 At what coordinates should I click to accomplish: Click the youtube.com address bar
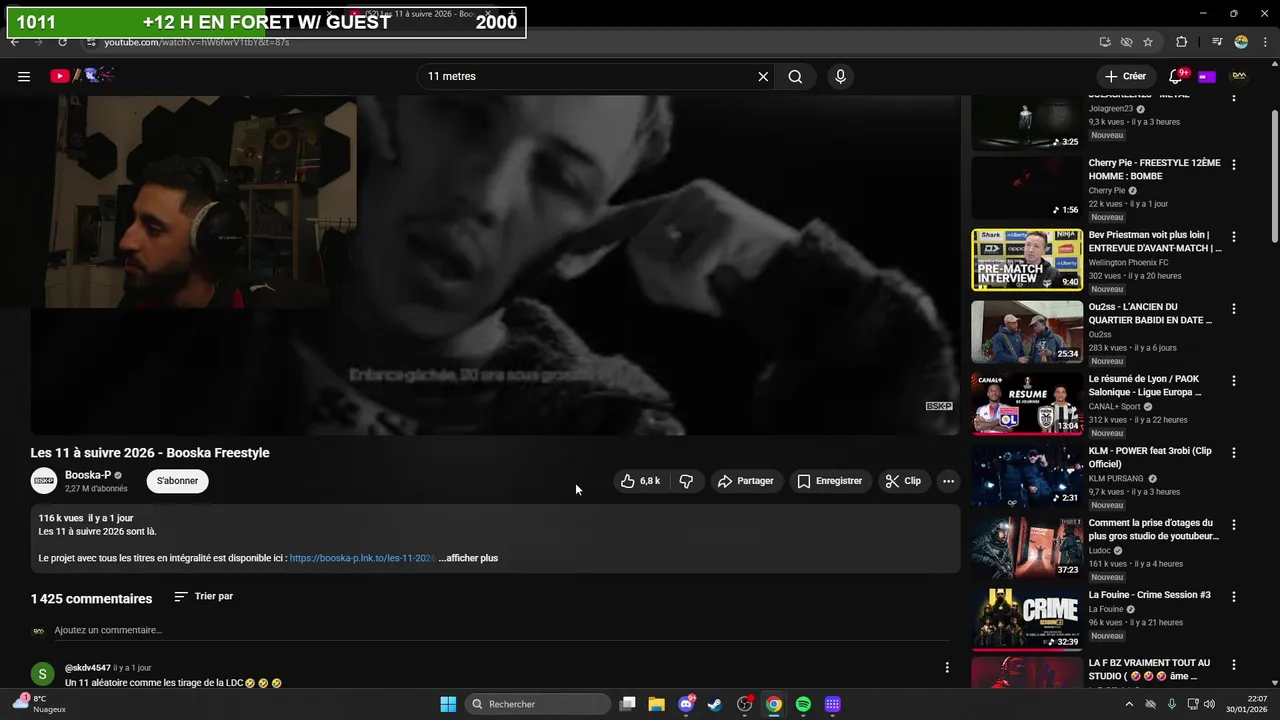590,42
